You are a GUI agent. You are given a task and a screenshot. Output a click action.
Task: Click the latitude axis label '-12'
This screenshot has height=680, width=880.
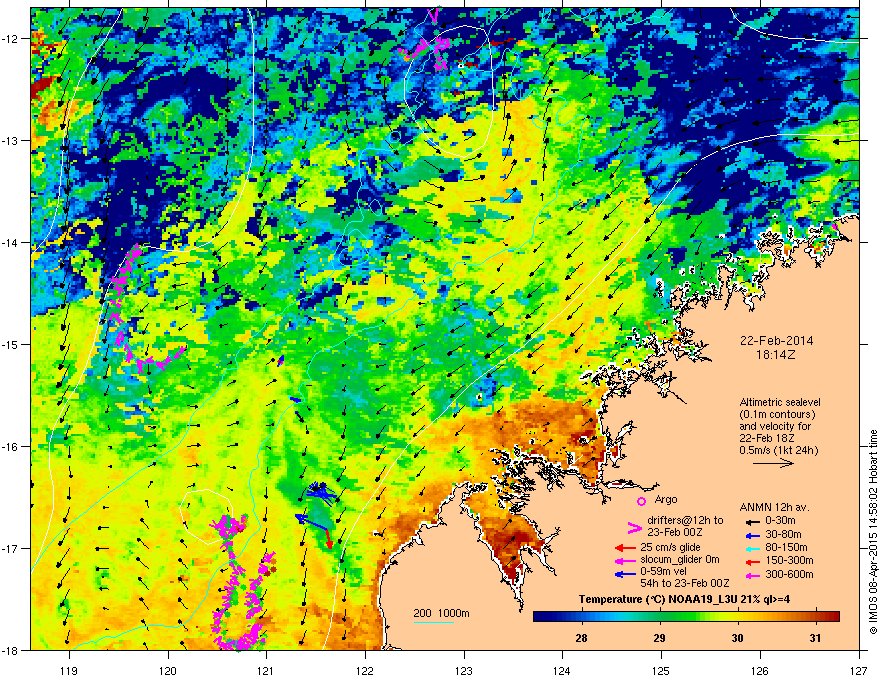pos(10,39)
